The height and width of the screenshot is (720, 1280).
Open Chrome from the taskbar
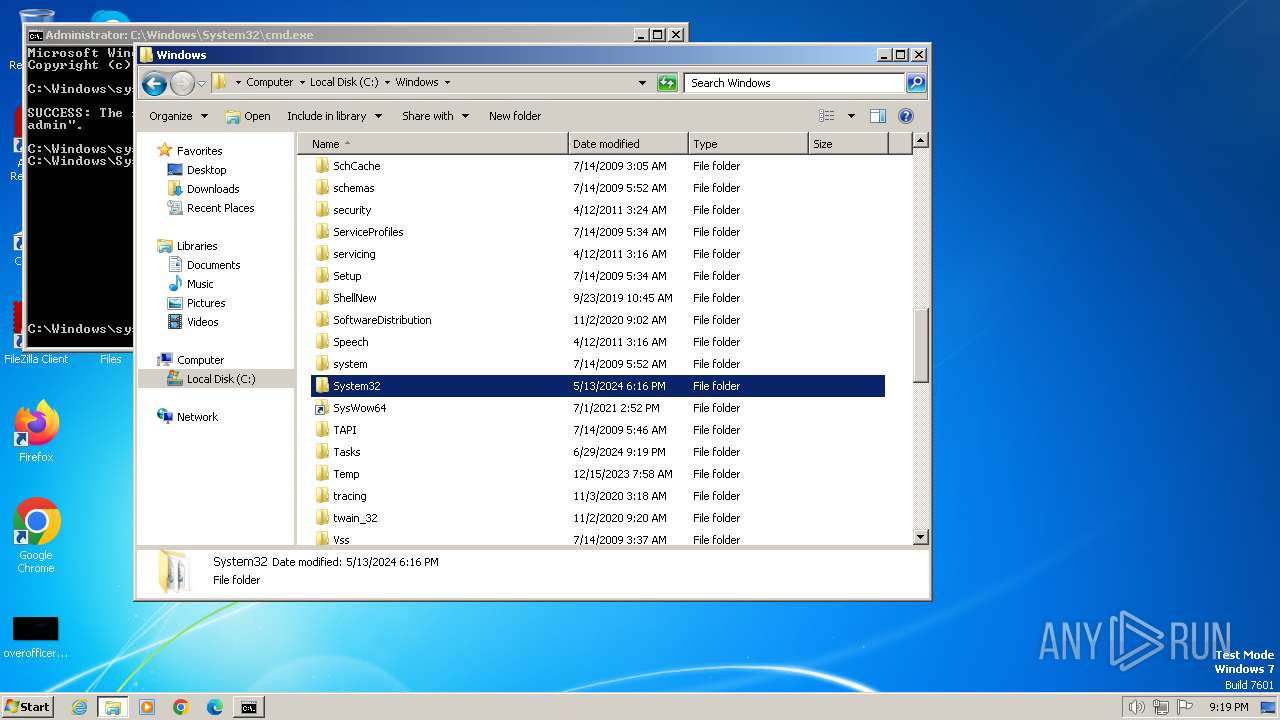[181, 707]
